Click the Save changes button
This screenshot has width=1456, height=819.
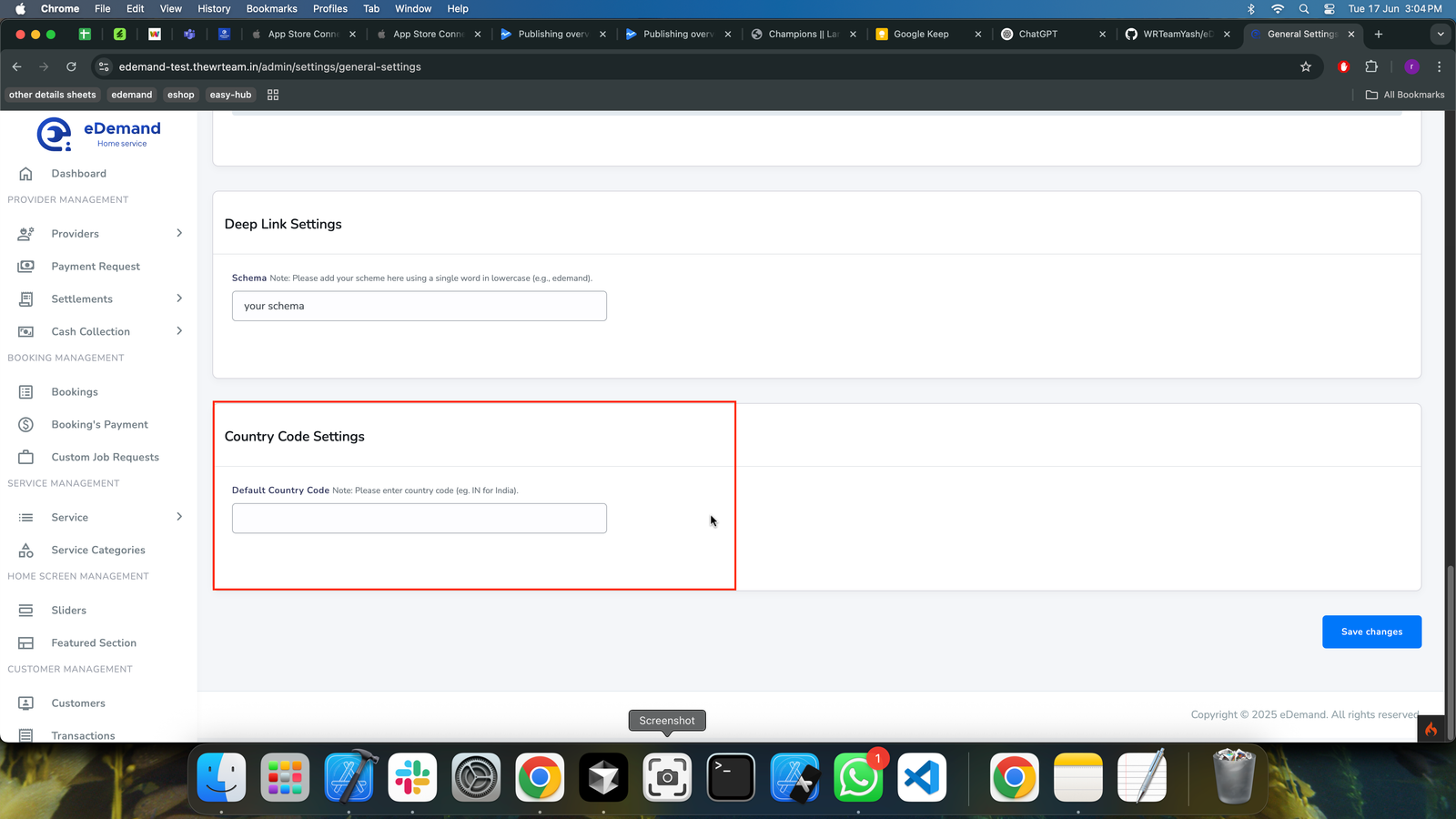(x=1371, y=632)
